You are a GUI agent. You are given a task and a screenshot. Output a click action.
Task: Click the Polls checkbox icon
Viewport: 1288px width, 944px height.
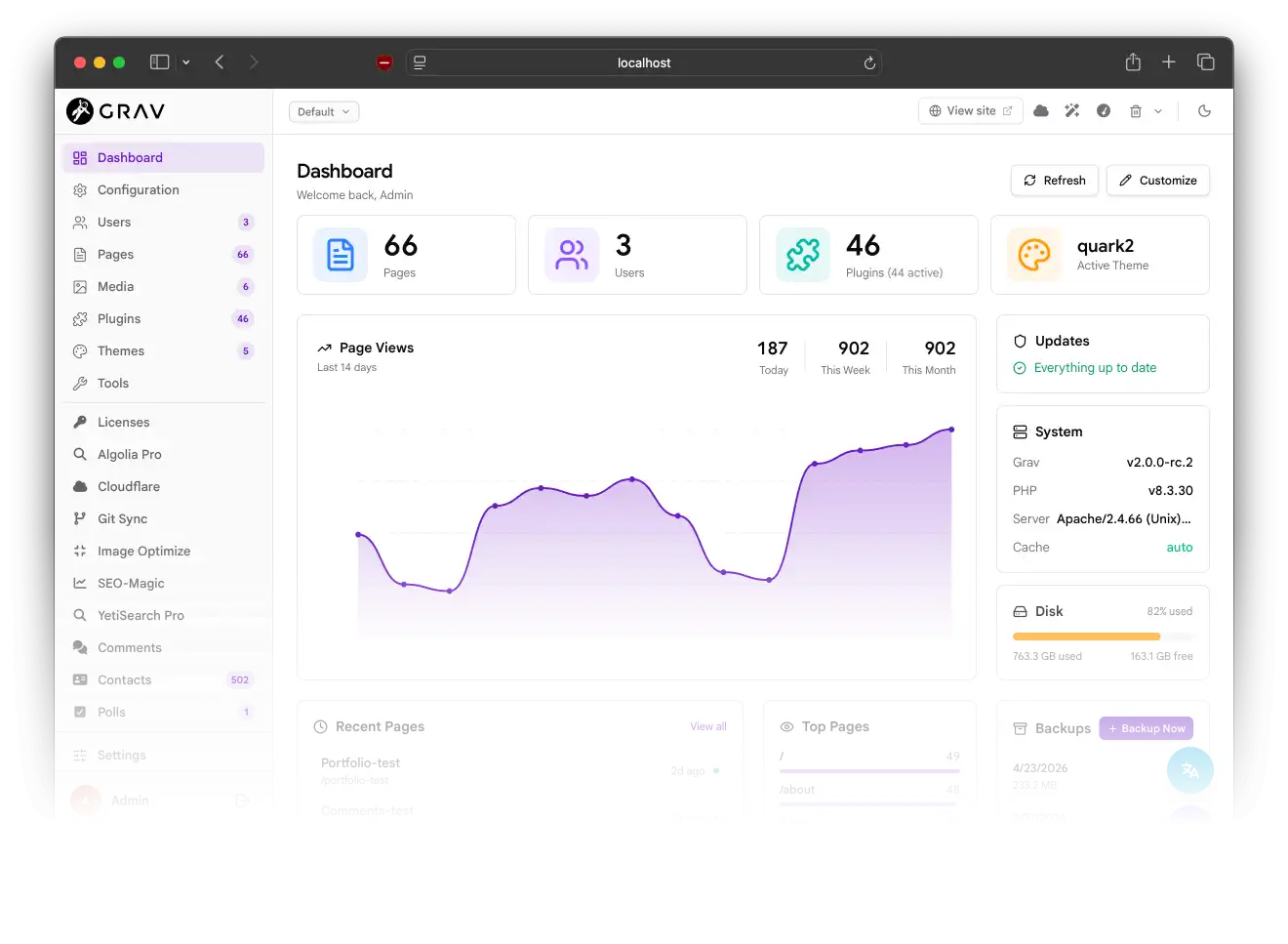click(x=80, y=713)
